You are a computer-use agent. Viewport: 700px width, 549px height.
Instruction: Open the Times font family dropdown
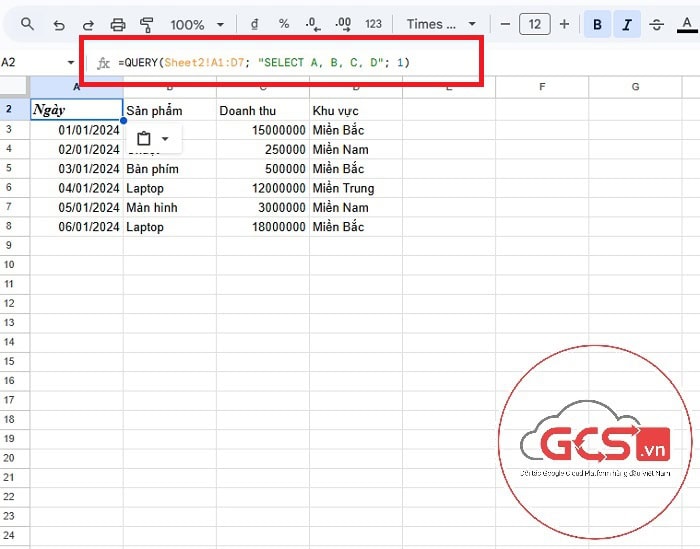(x=441, y=24)
